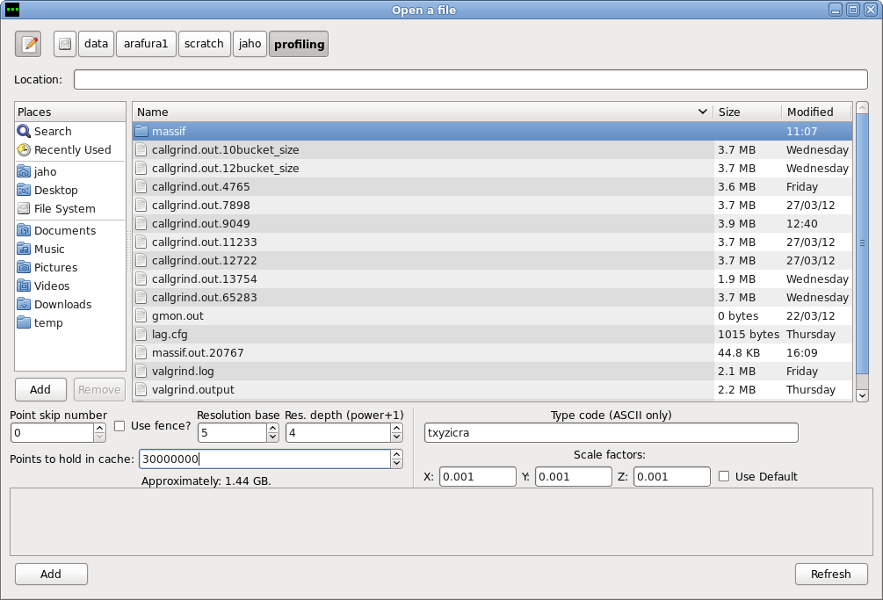The height and width of the screenshot is (600, 883).
Task: Enable the Use fence? checkbox
Action: click(x=119, y=426)
